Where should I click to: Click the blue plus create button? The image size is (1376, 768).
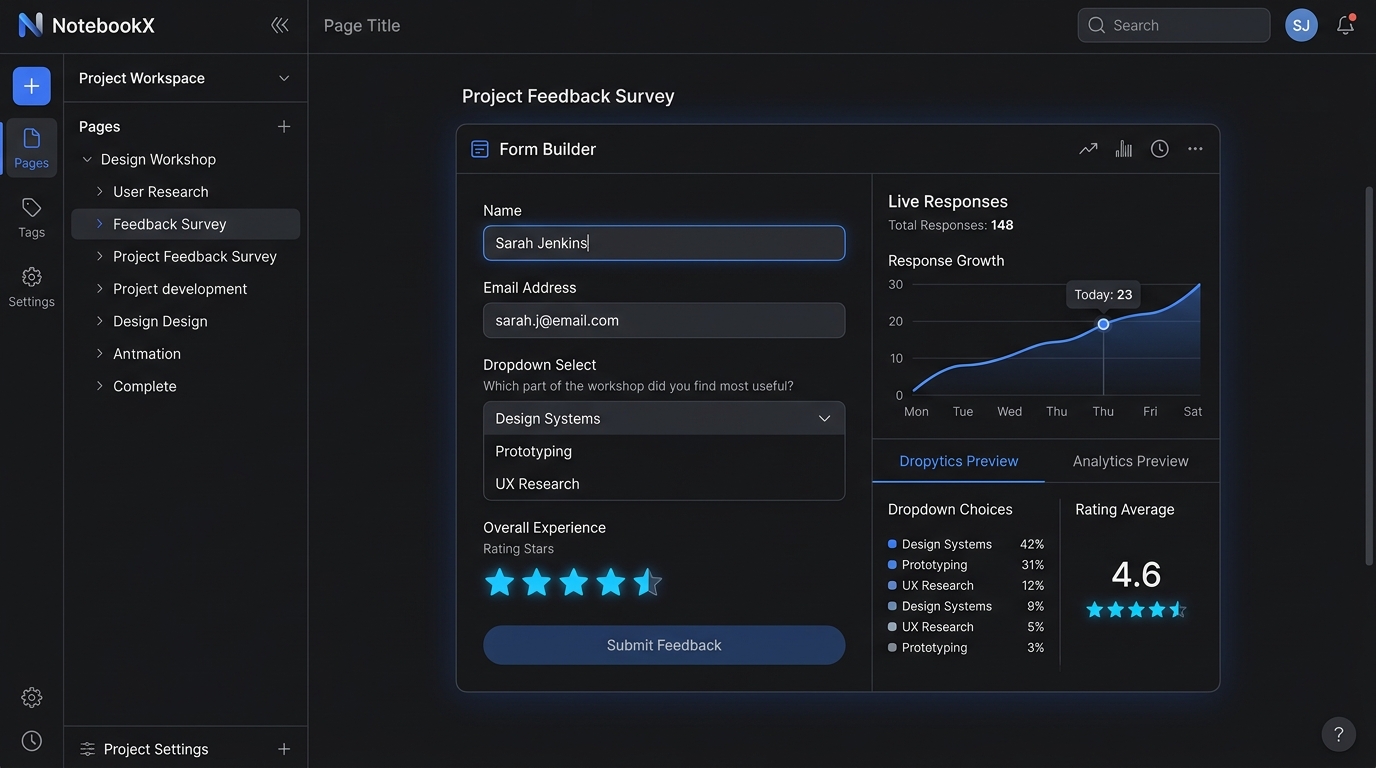pos(32,86)
